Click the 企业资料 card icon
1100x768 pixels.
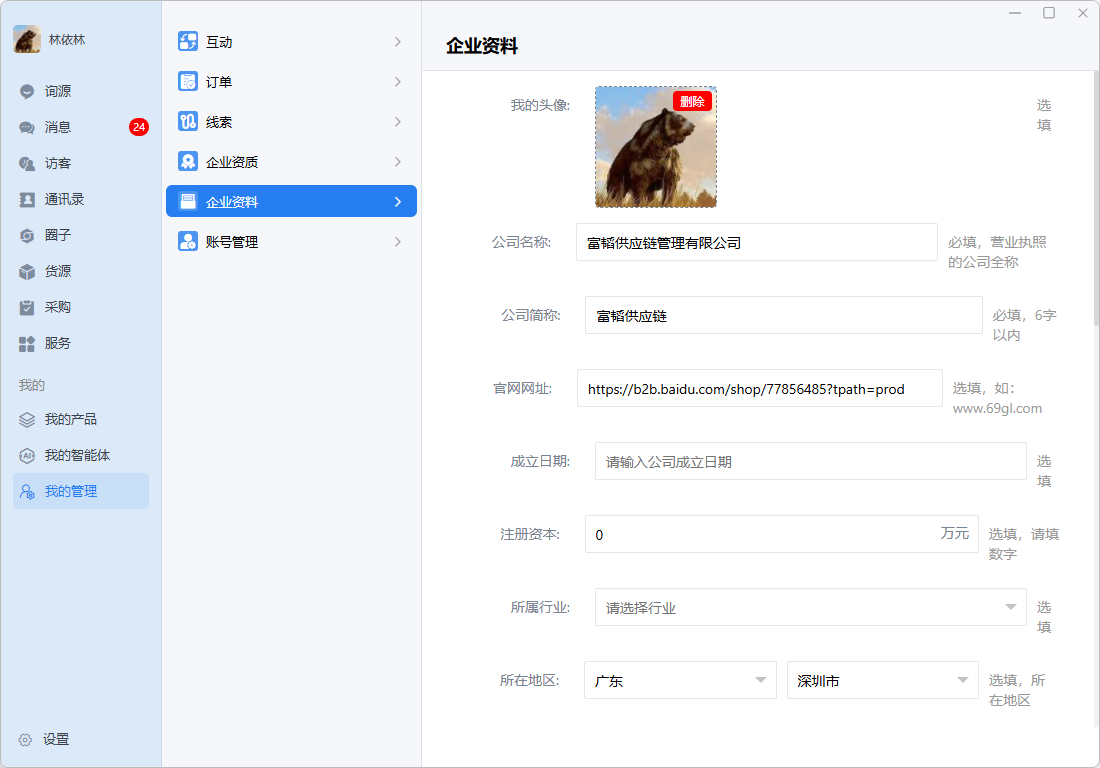[187, 201]
